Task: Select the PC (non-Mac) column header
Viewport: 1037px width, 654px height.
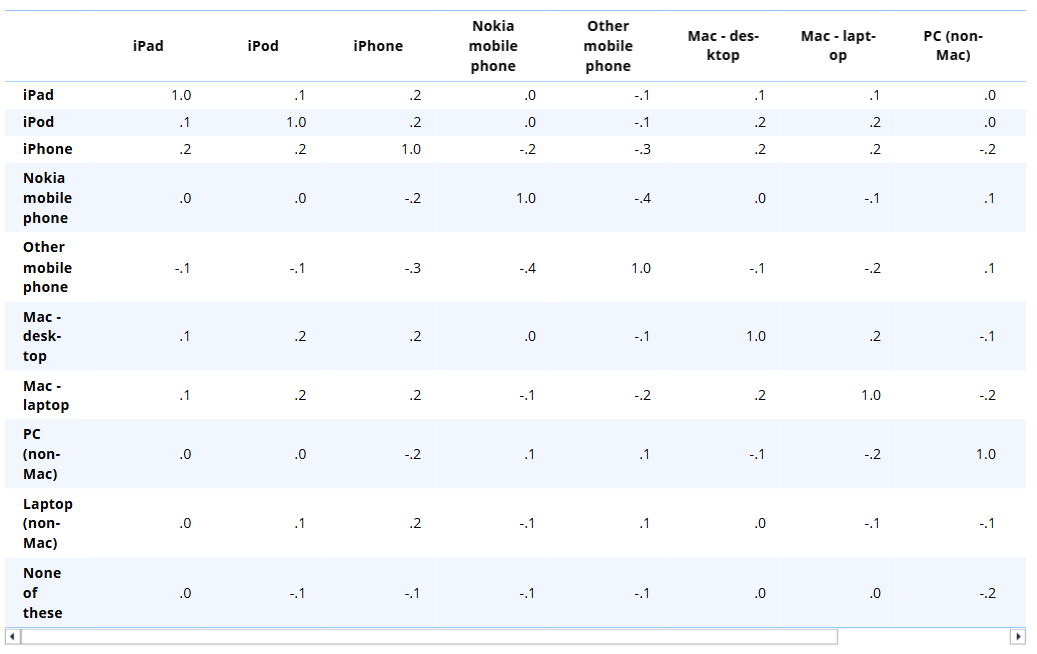Action: click(953, 45)
